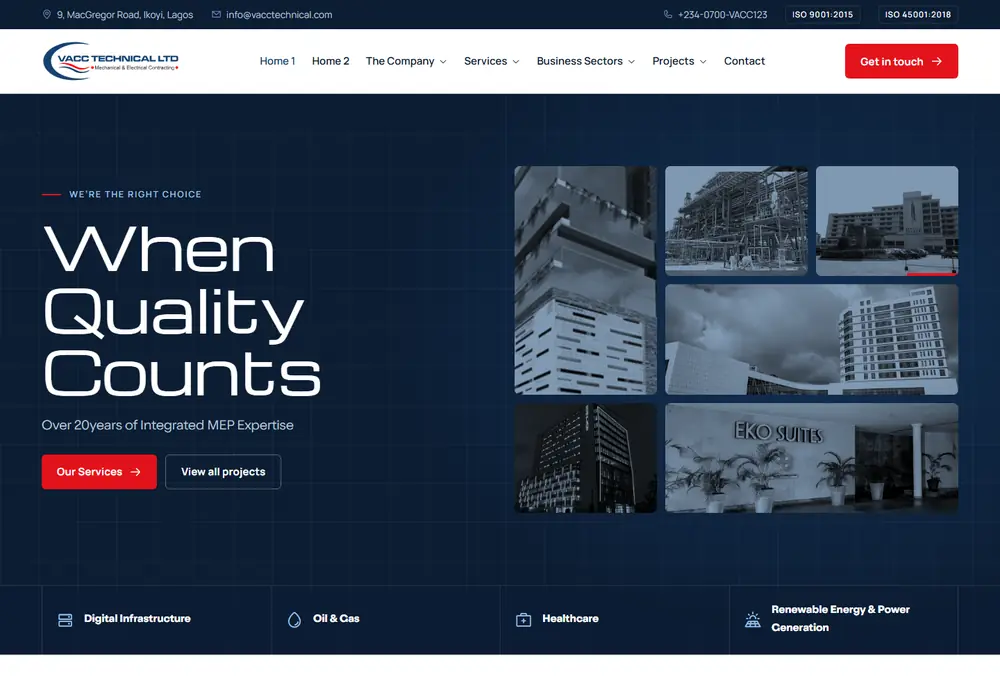
Task: Click the phone icon beside phone number
Action: coord(668,14)
